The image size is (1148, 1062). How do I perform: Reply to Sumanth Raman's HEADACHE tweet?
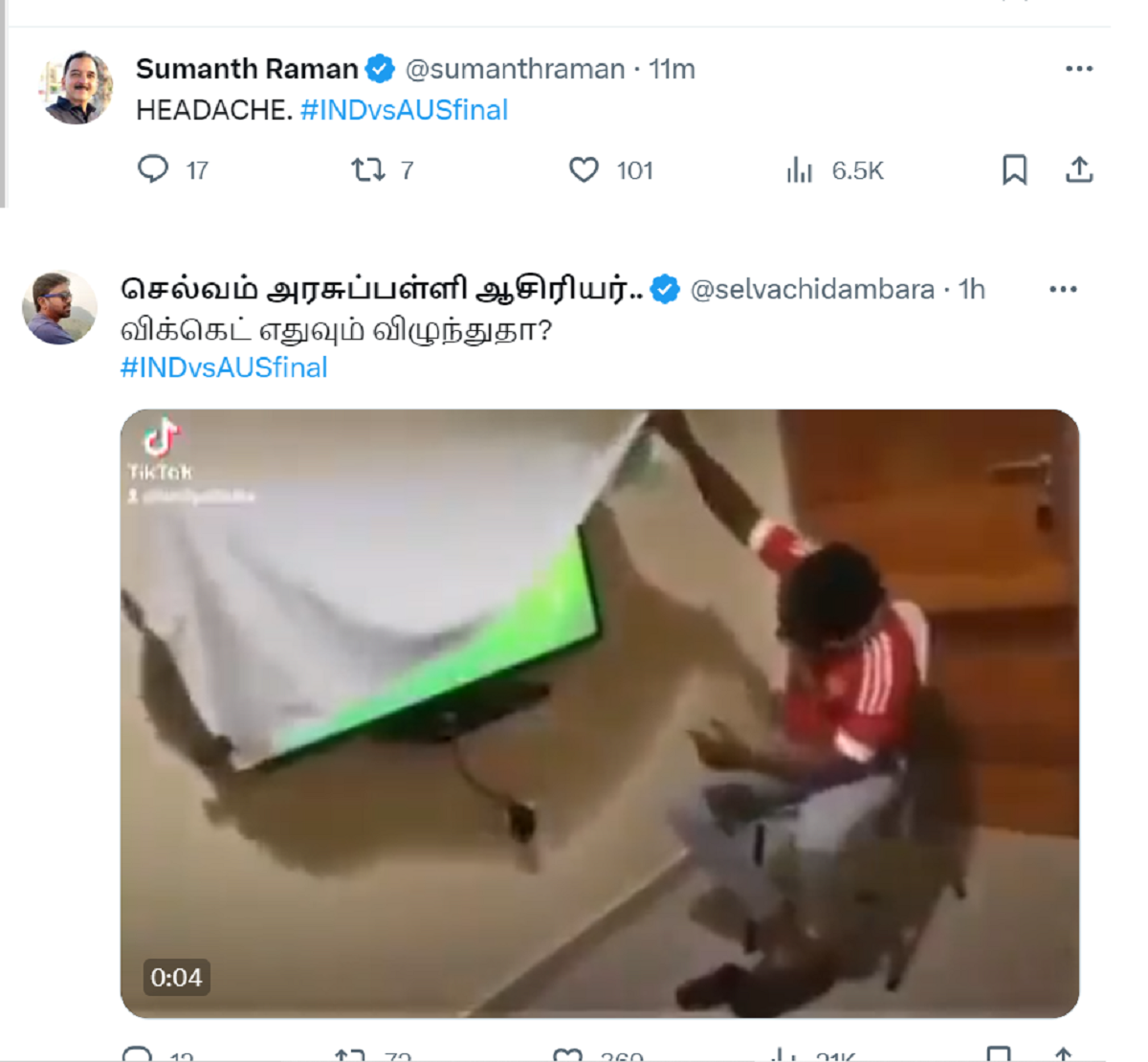pos(153,169)
